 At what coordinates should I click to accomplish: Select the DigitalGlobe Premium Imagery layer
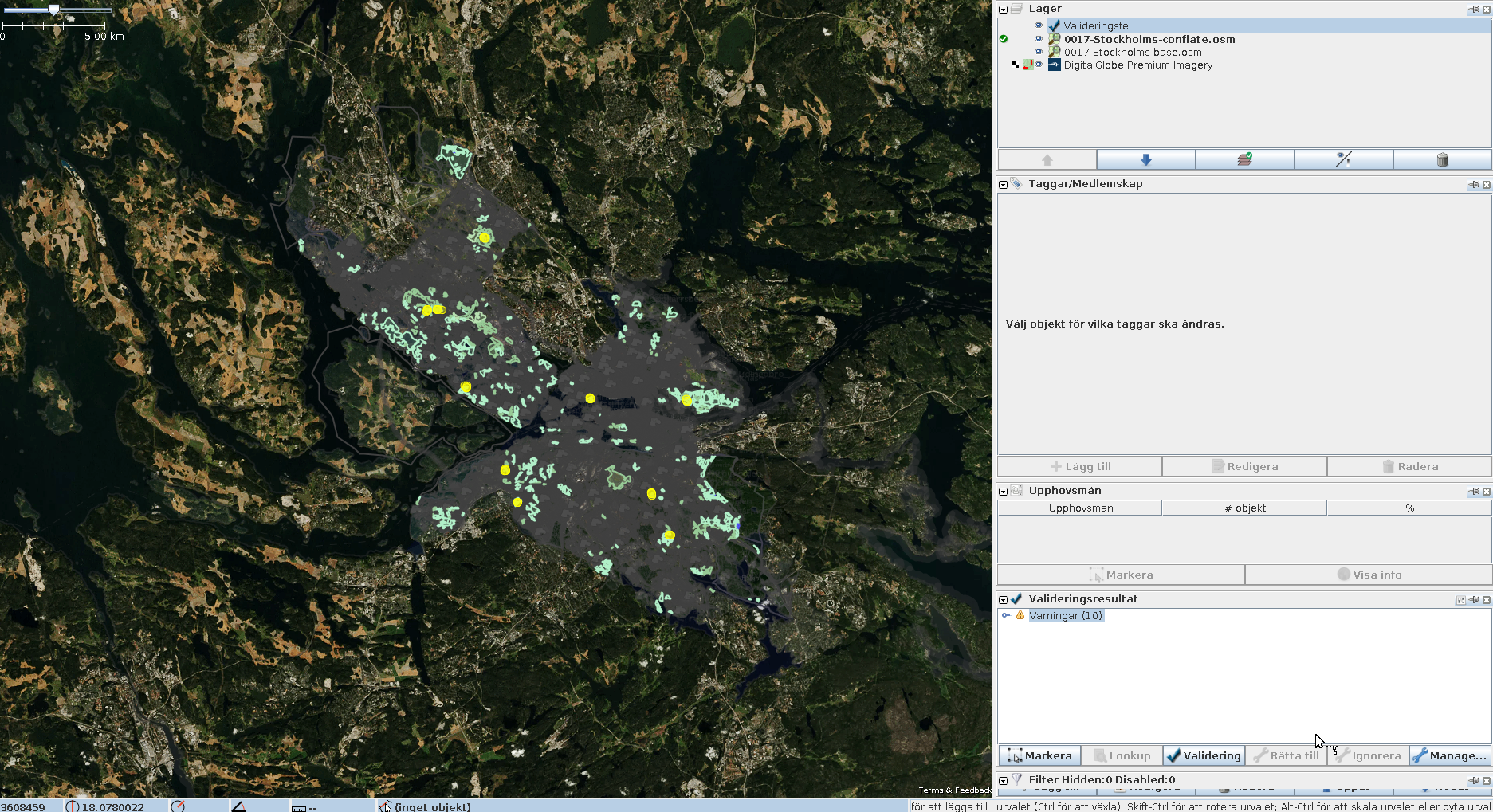coord(1137,65)
